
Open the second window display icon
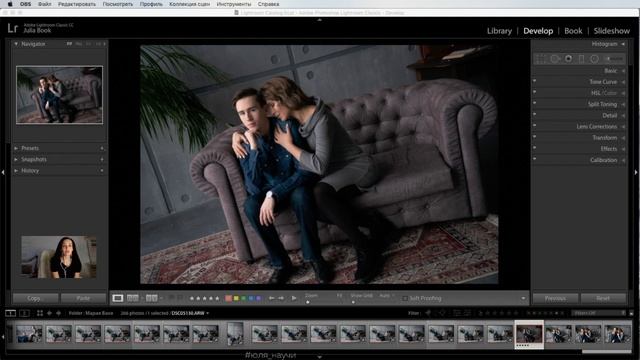pyautogui.click(x=24, y=313)
